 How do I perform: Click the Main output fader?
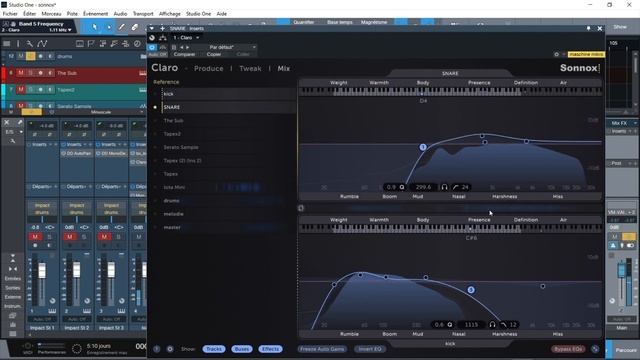click(621, 270)
